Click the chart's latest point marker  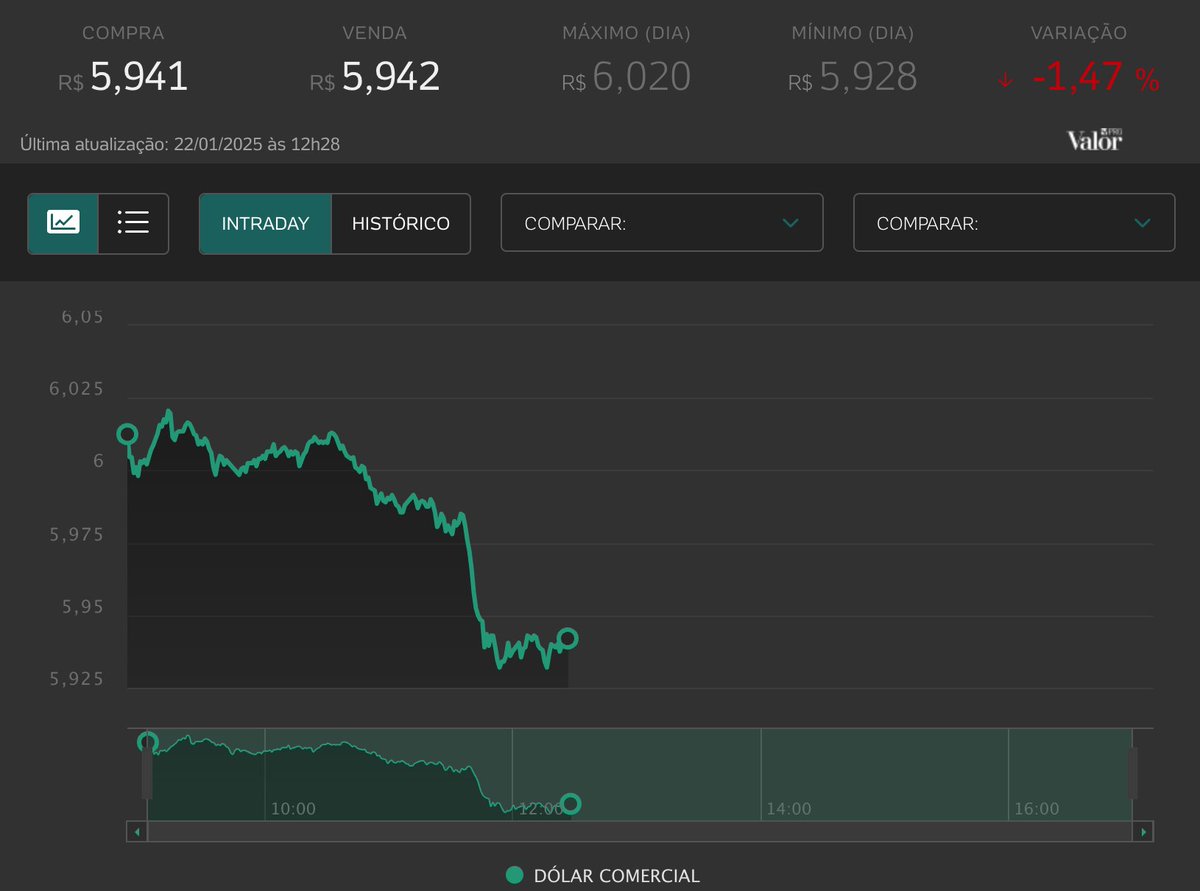568,638
